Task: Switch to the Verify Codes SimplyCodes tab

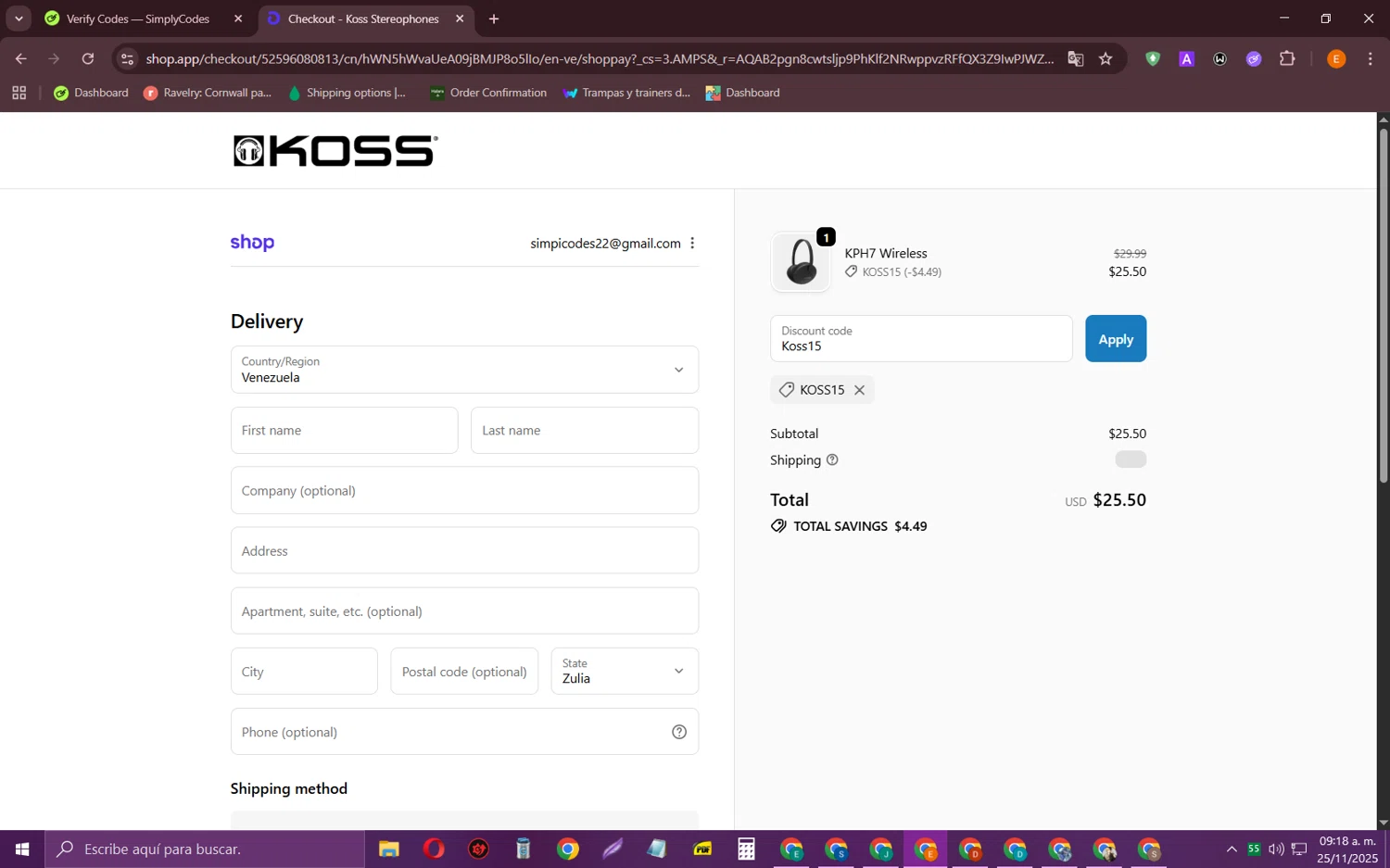Action: pyautogui.click(x=137, y=19)
